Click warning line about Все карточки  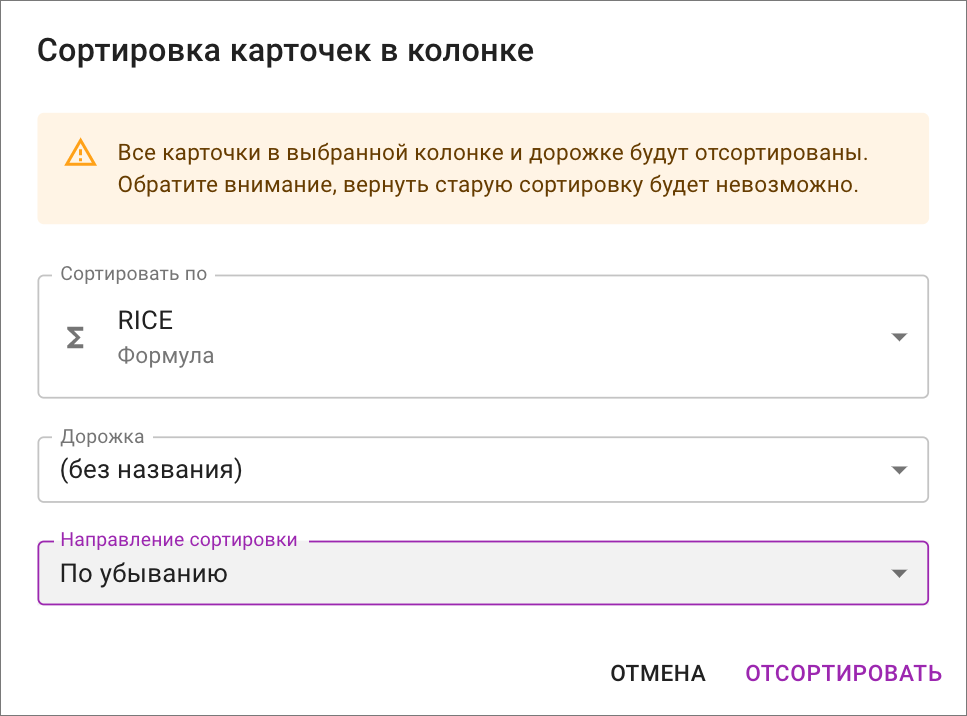tap(491, 154)
